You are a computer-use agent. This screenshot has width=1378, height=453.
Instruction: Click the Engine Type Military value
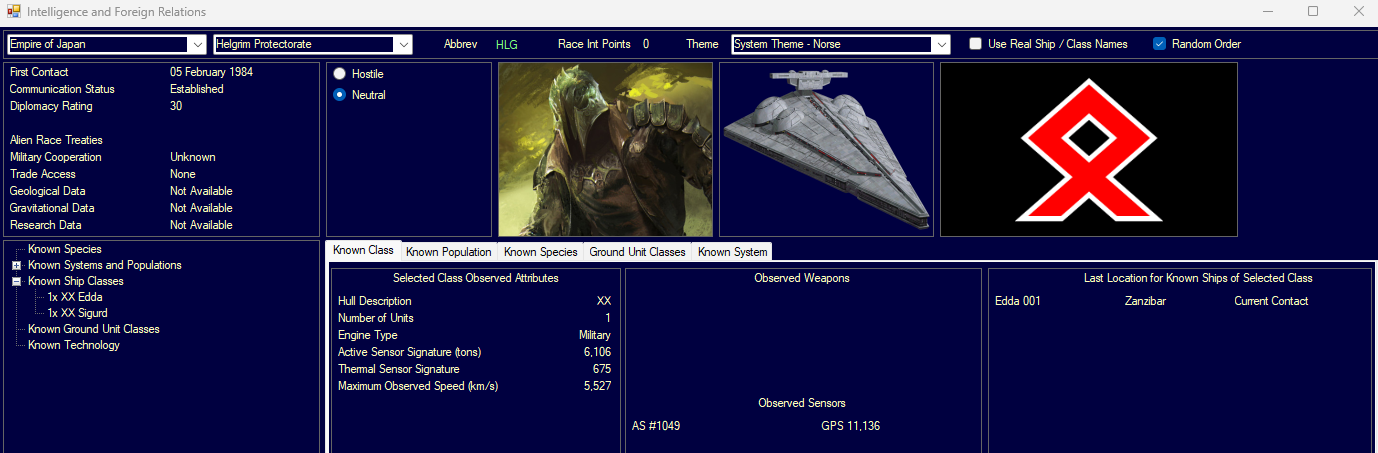tap(594, 335)
